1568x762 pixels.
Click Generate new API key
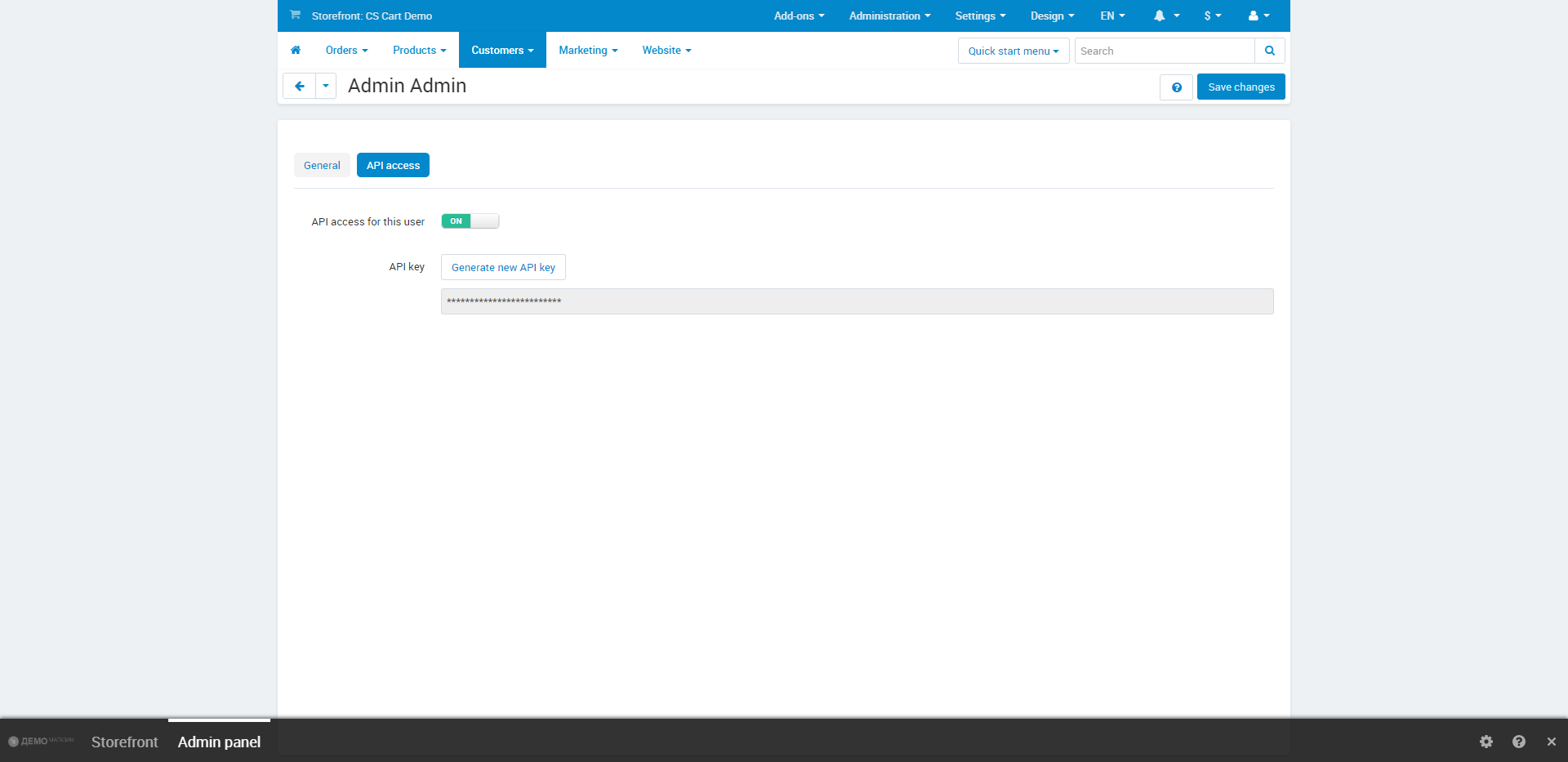[503, 267]
